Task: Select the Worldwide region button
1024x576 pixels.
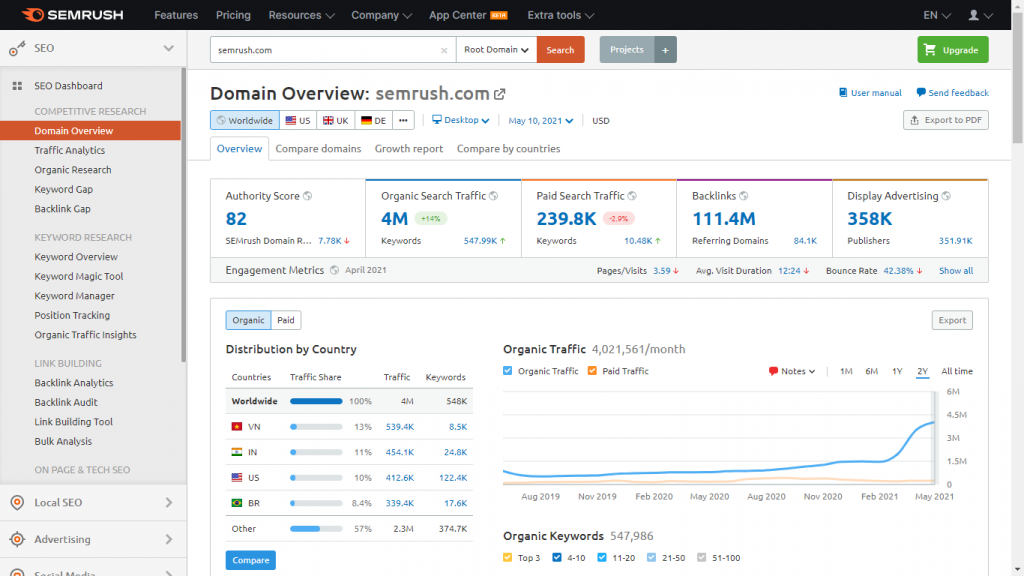Action: pos(245,120)
